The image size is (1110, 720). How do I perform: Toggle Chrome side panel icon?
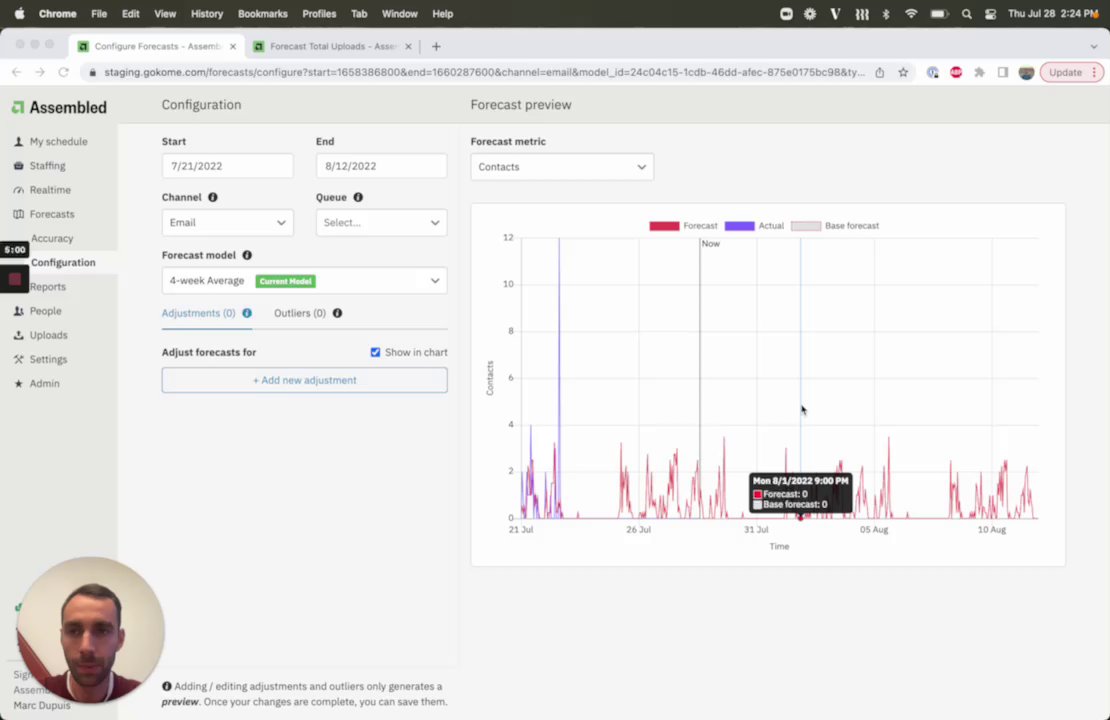[1003, 72]
